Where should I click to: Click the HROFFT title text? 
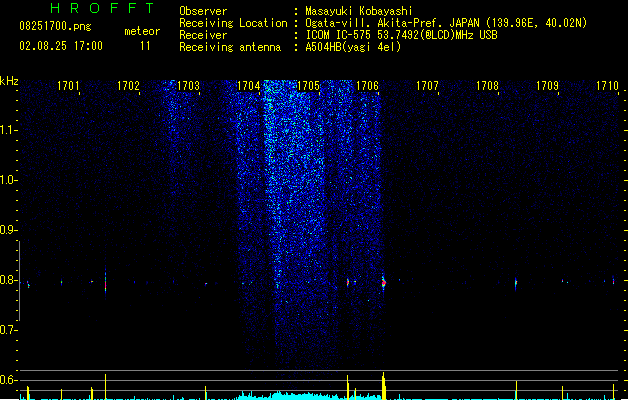[x=102, y=8]
